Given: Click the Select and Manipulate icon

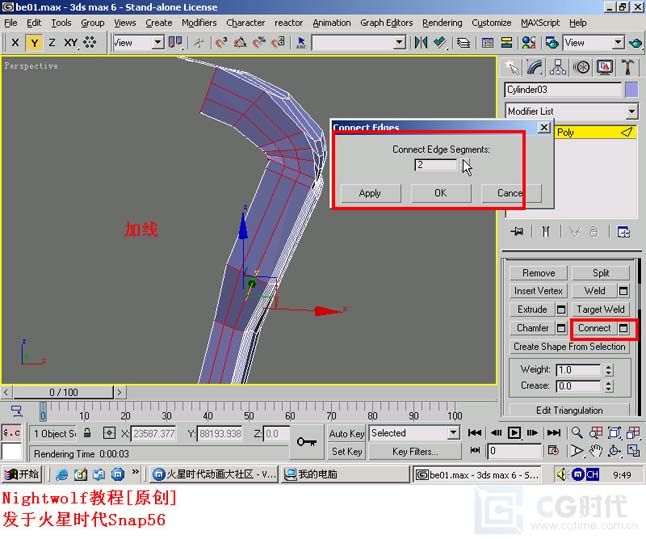Looking at the screenshot, I should pos(199,42).
